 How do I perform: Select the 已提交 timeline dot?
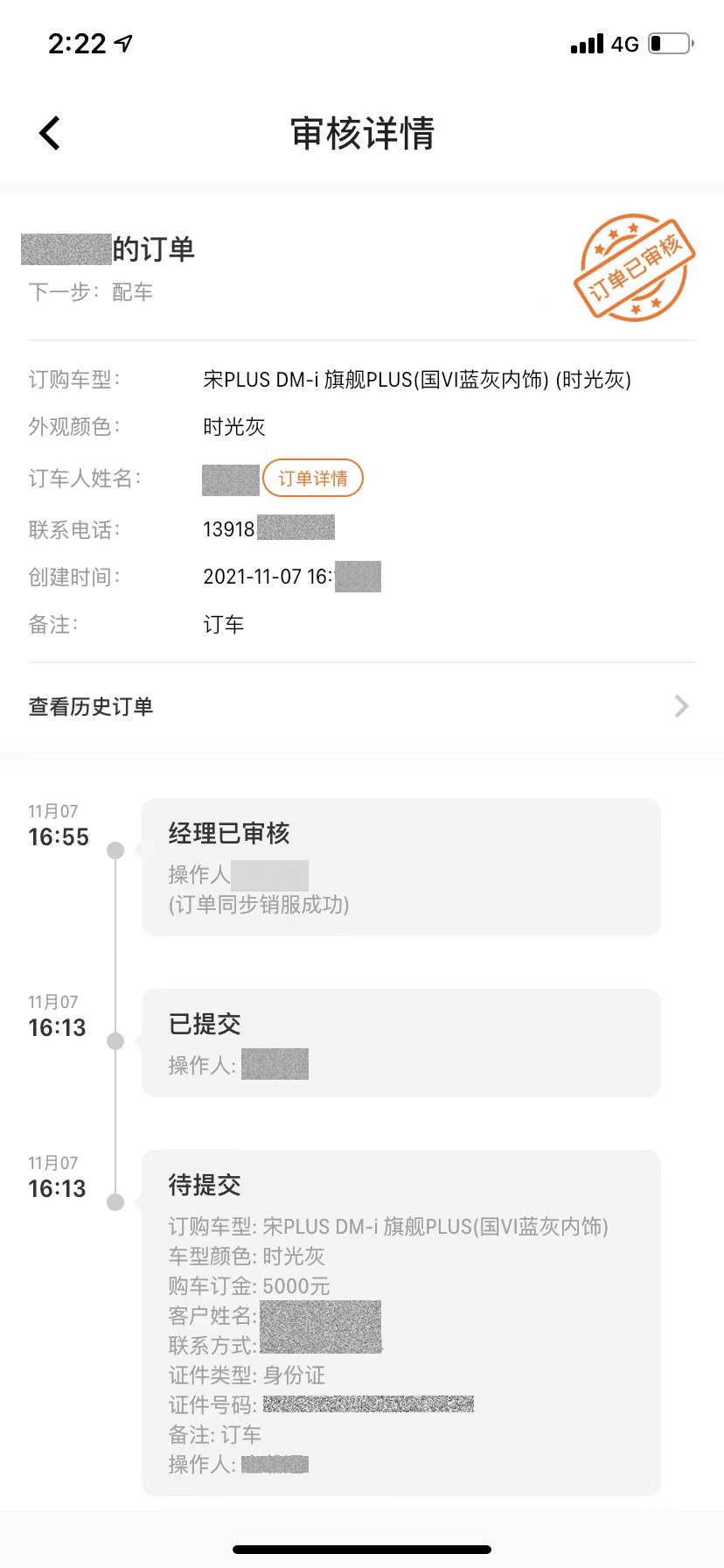click(x=115, y=1041)
